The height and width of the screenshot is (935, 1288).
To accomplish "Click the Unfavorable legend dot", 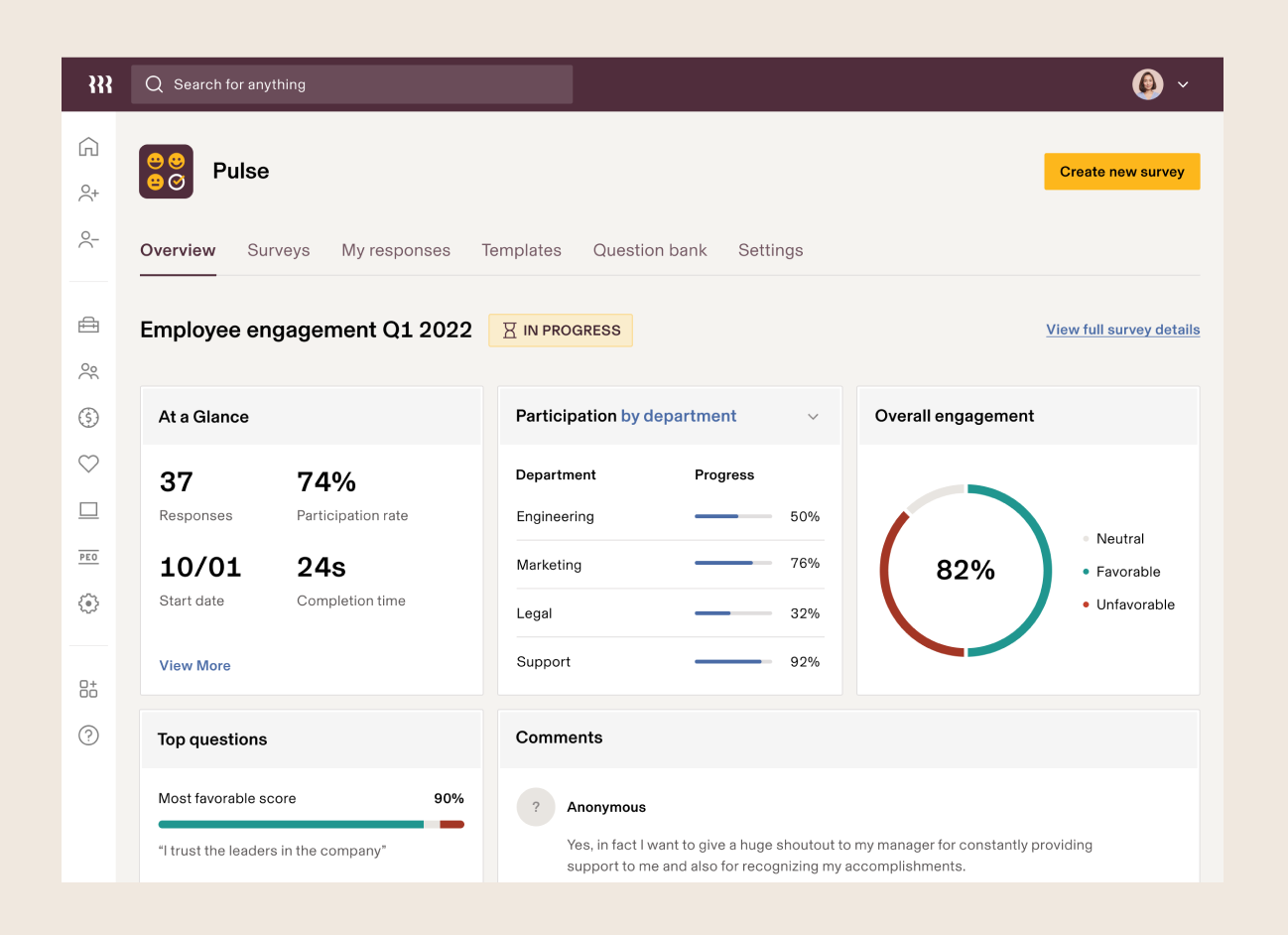I will pos(1086,604).
